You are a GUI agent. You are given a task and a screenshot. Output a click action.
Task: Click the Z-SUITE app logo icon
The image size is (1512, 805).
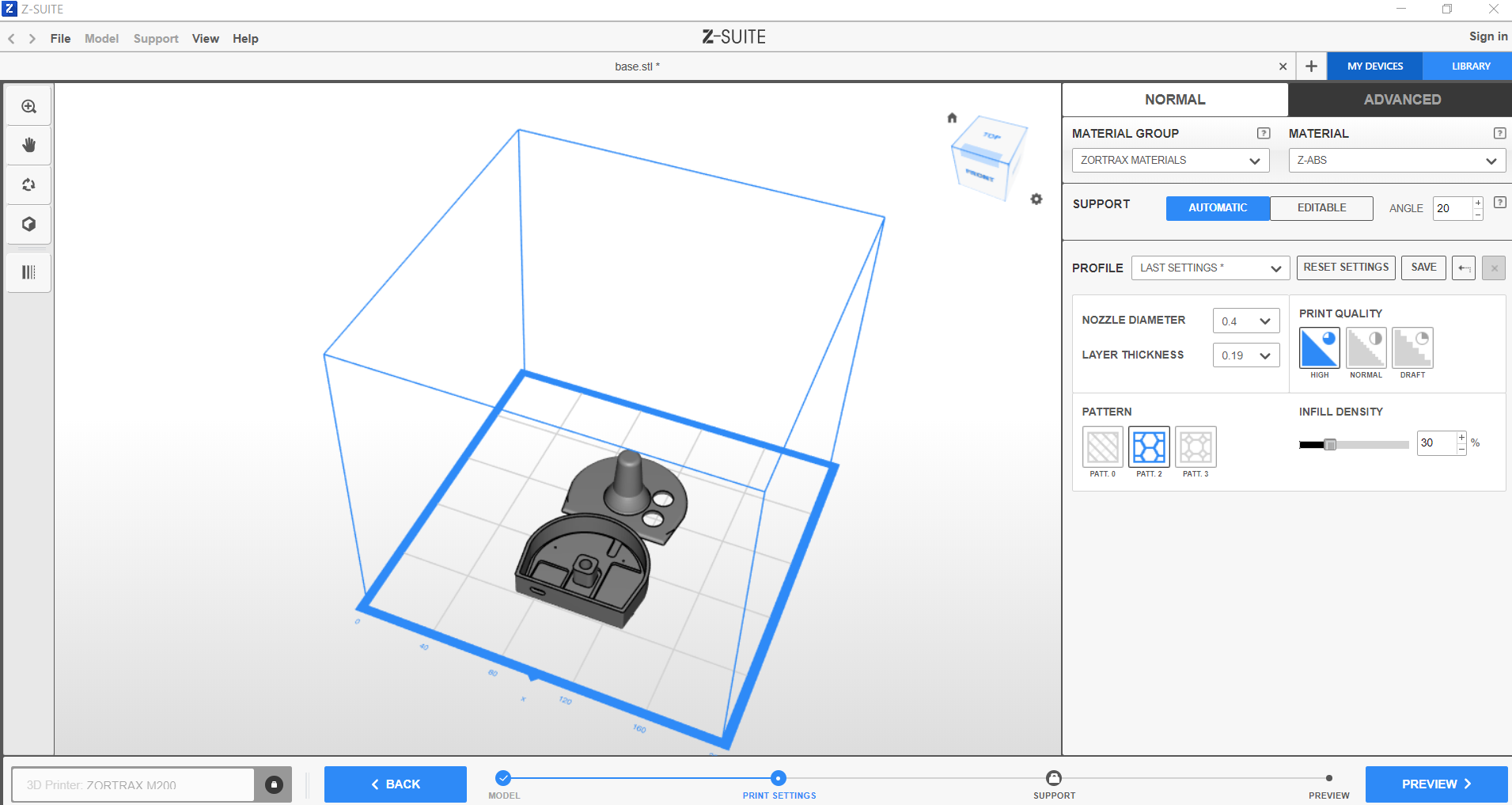[9, 9]
